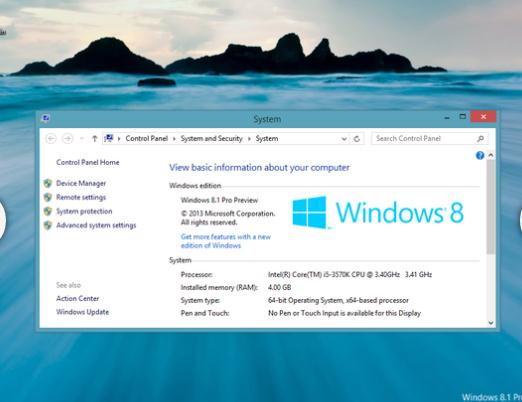Click the Windows 8 logo image
Image resolution: width=522 pixels, height=402 pixels.
(x=378, y=212)
